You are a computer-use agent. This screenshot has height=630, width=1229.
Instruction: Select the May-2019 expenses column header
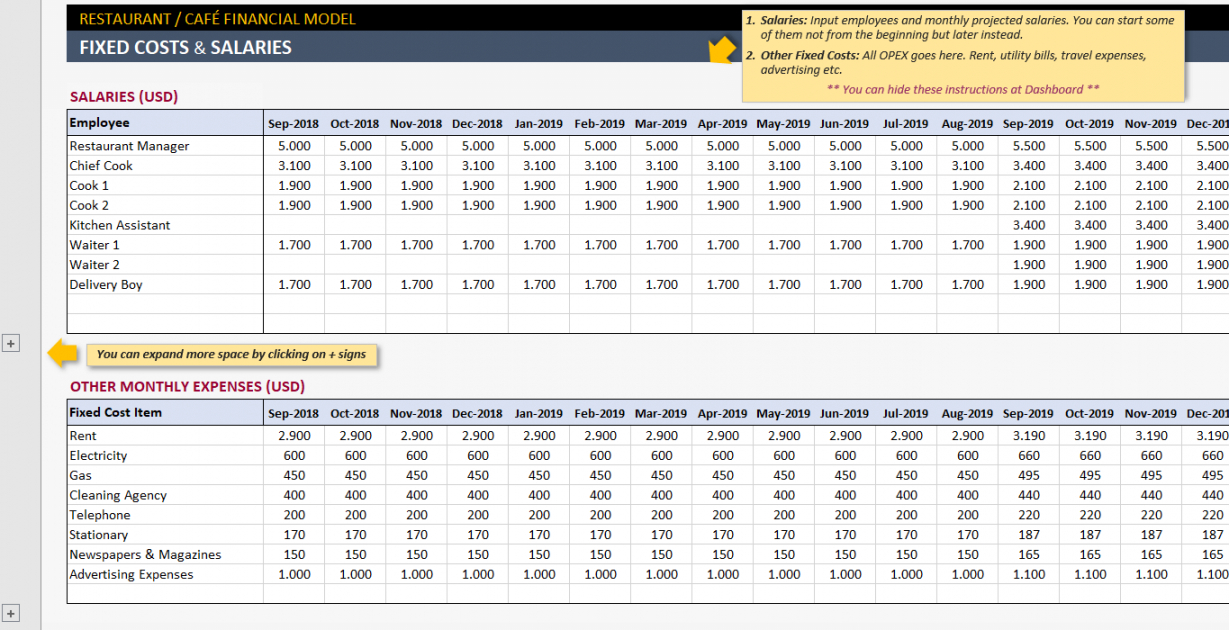(783, 414)
